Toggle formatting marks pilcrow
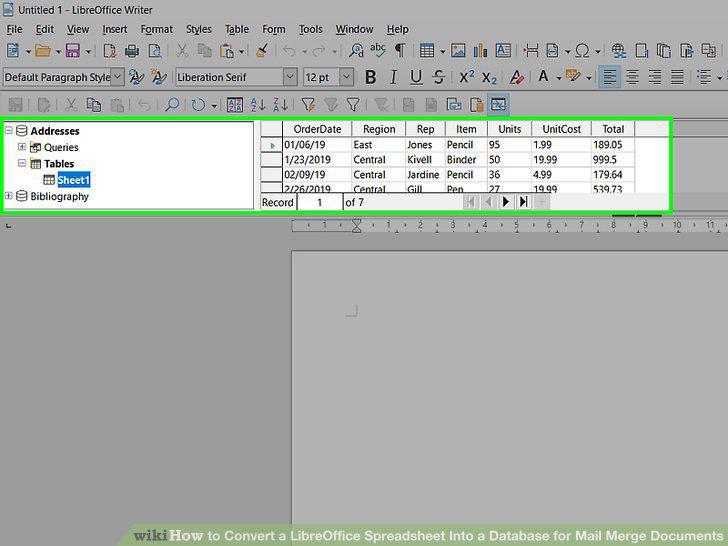Viewport: 728px width, 546px height. coord(400,51)
